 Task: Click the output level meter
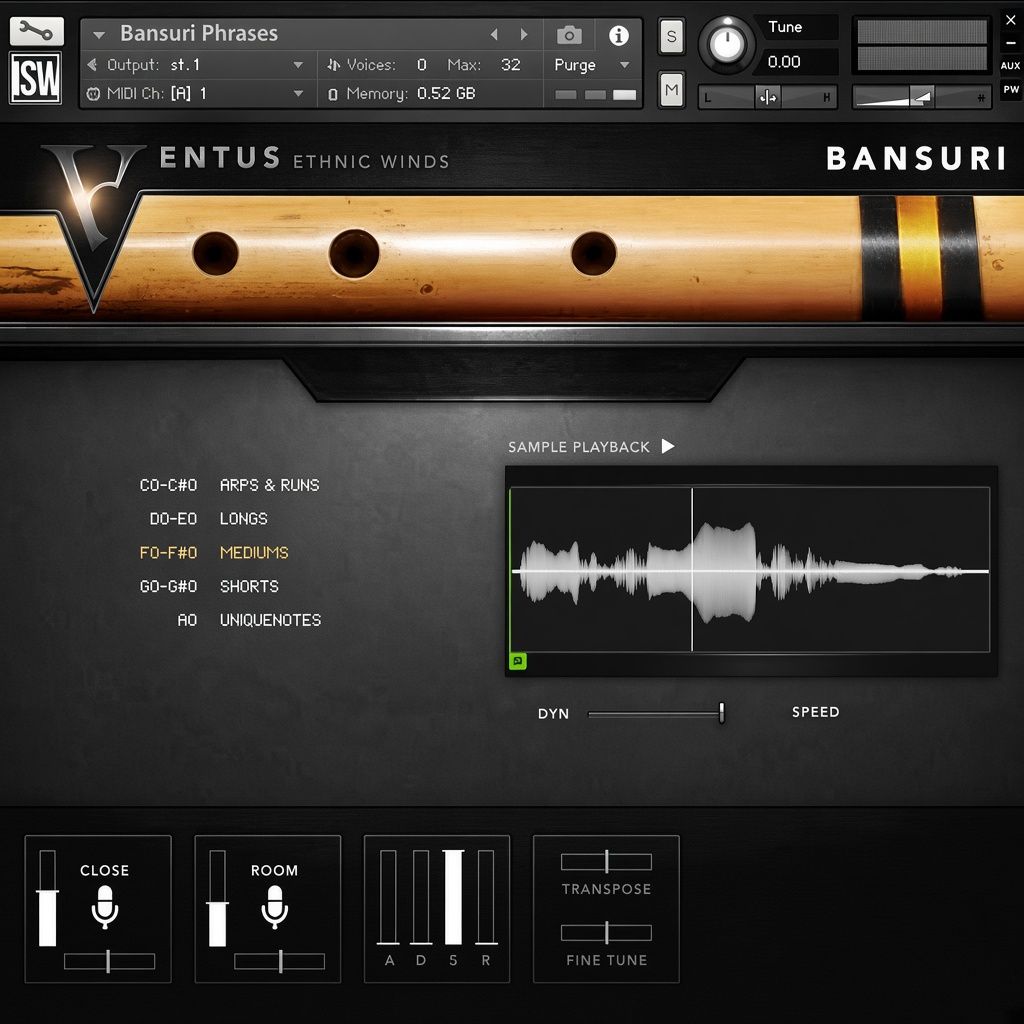click(921, 44)
